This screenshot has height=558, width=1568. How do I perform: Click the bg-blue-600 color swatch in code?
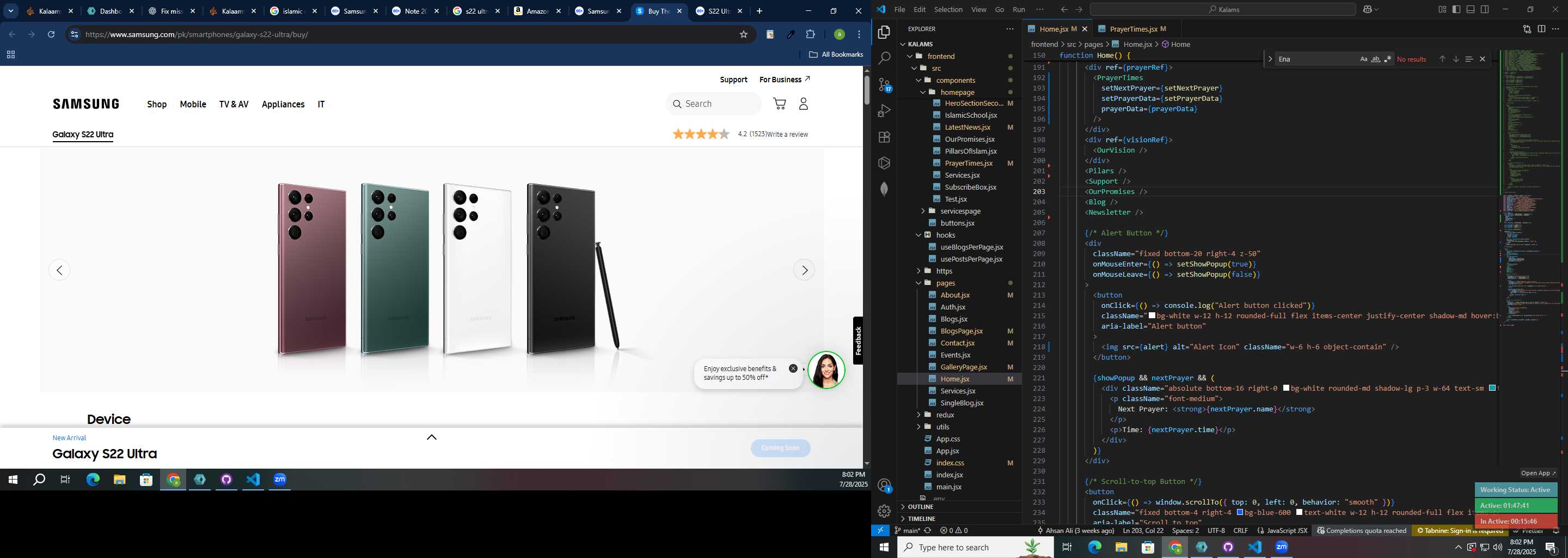pos(1240,512)
